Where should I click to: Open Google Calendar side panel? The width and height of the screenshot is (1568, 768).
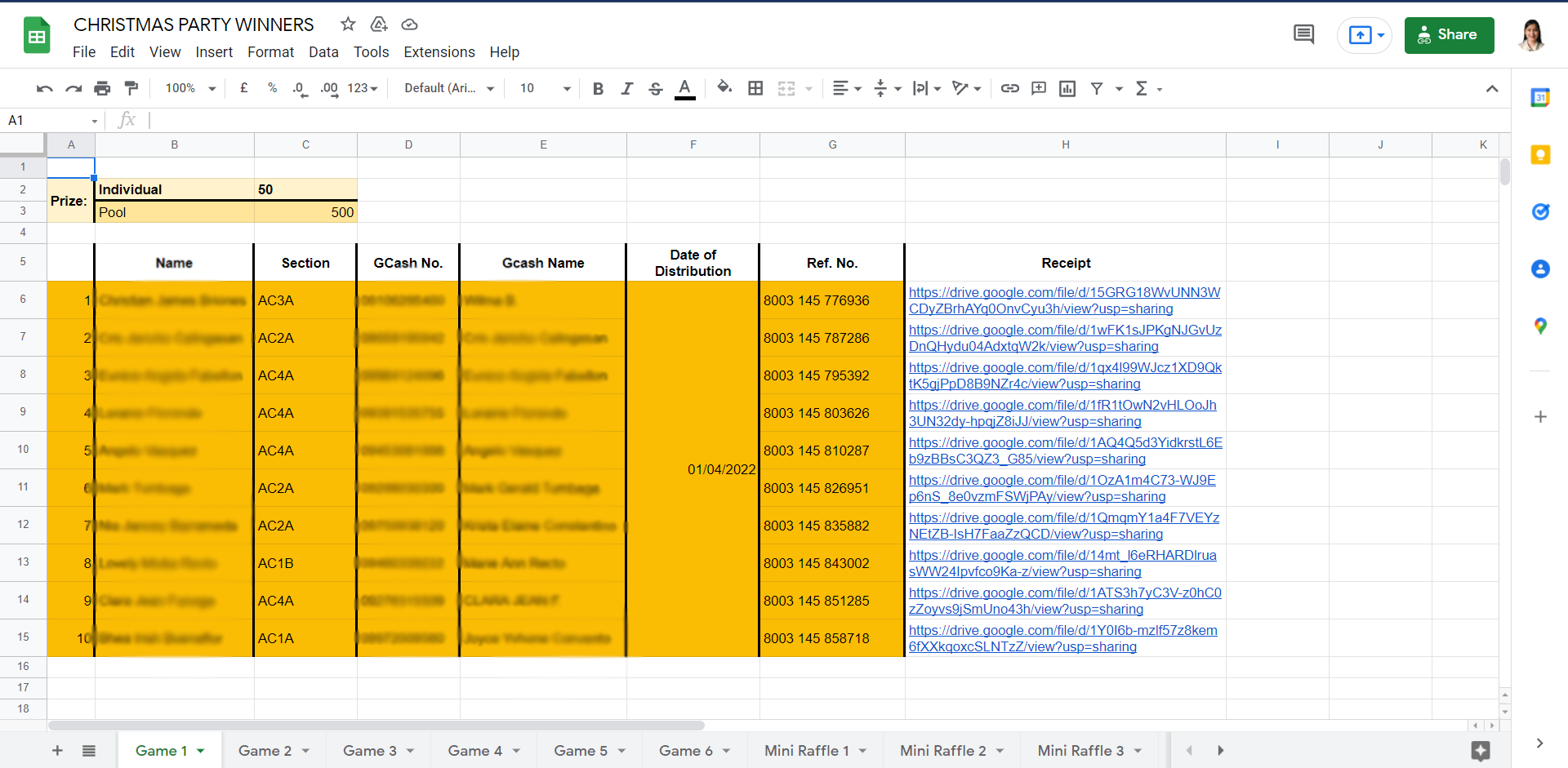coord(1540,97)
